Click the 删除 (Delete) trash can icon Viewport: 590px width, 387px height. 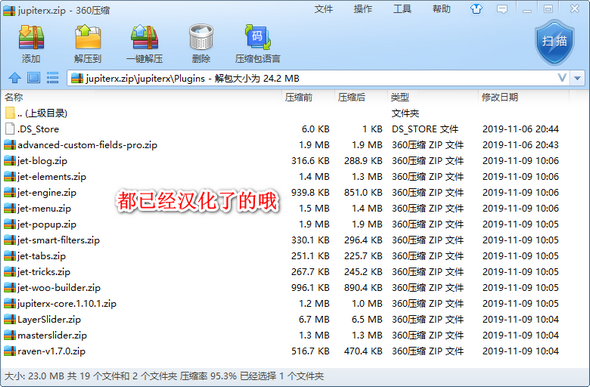click(x=201, y=37)
